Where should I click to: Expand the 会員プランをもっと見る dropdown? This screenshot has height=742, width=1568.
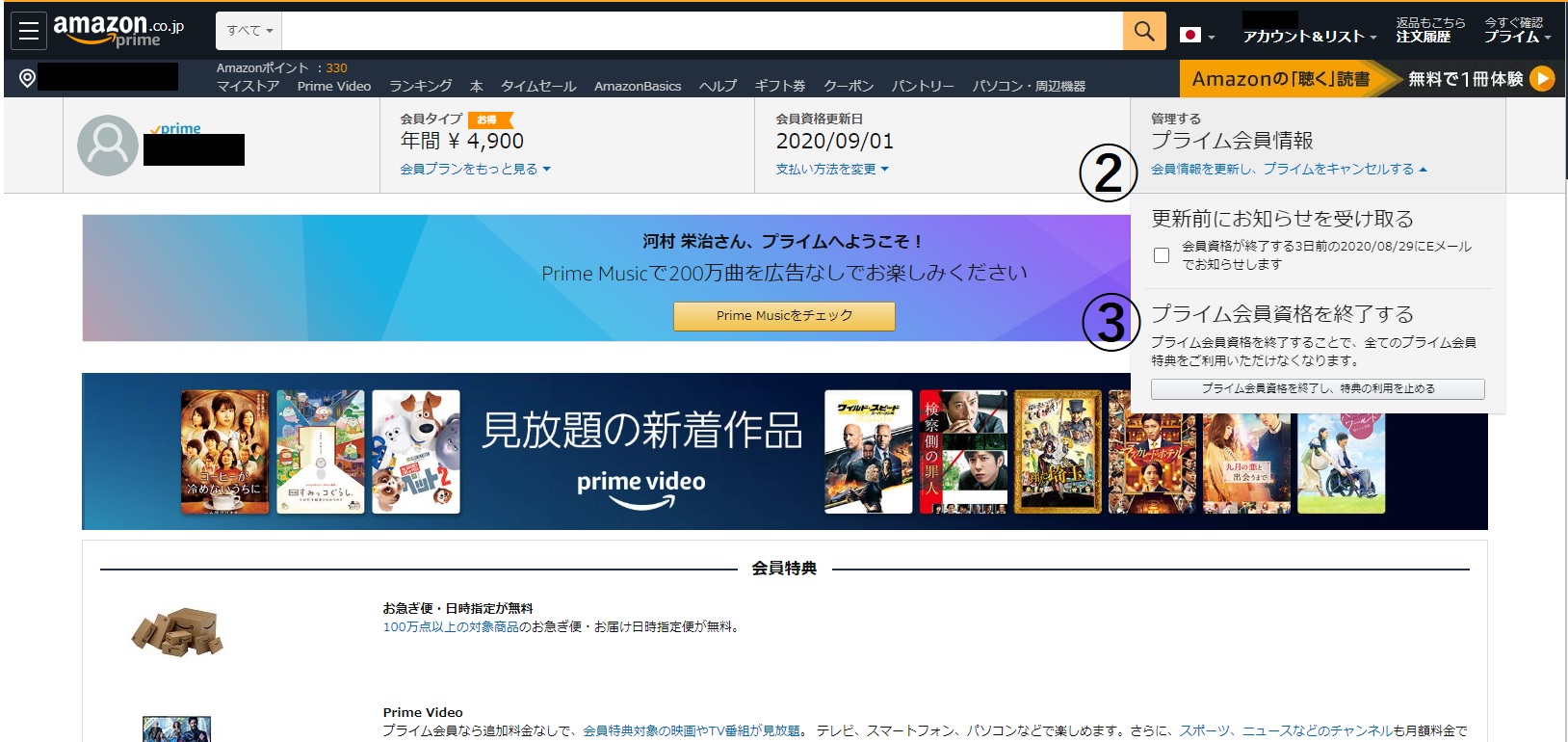(x=475, y=170)
